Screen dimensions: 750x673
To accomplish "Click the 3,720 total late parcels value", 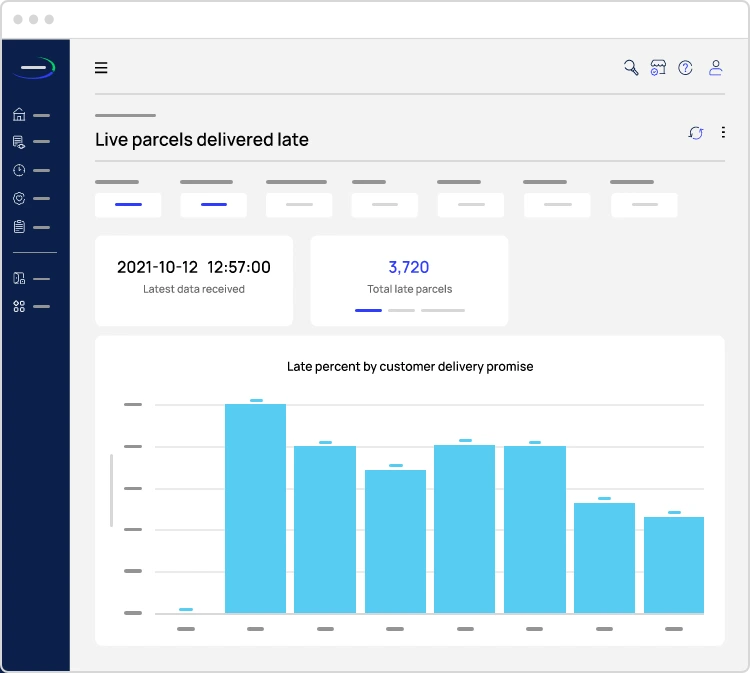I will click(409, 267).
